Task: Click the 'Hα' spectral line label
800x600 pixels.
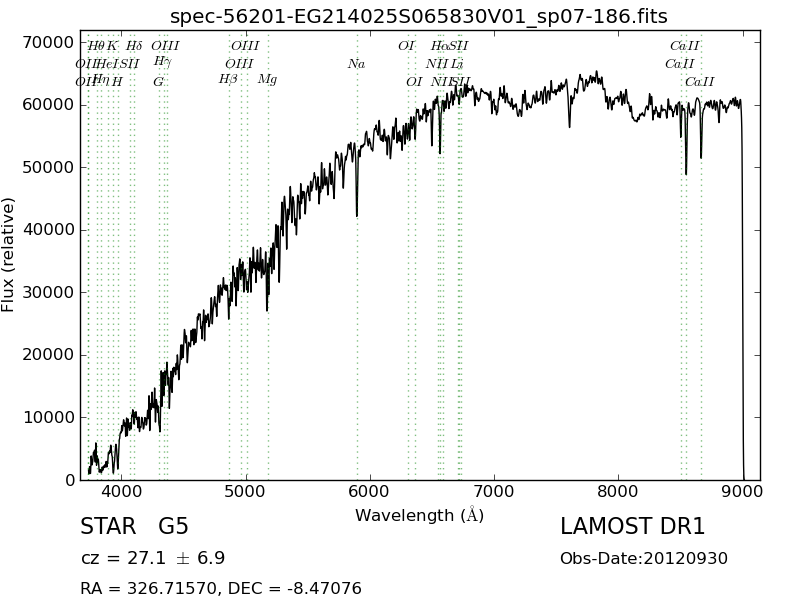Action: pos(439,46)
